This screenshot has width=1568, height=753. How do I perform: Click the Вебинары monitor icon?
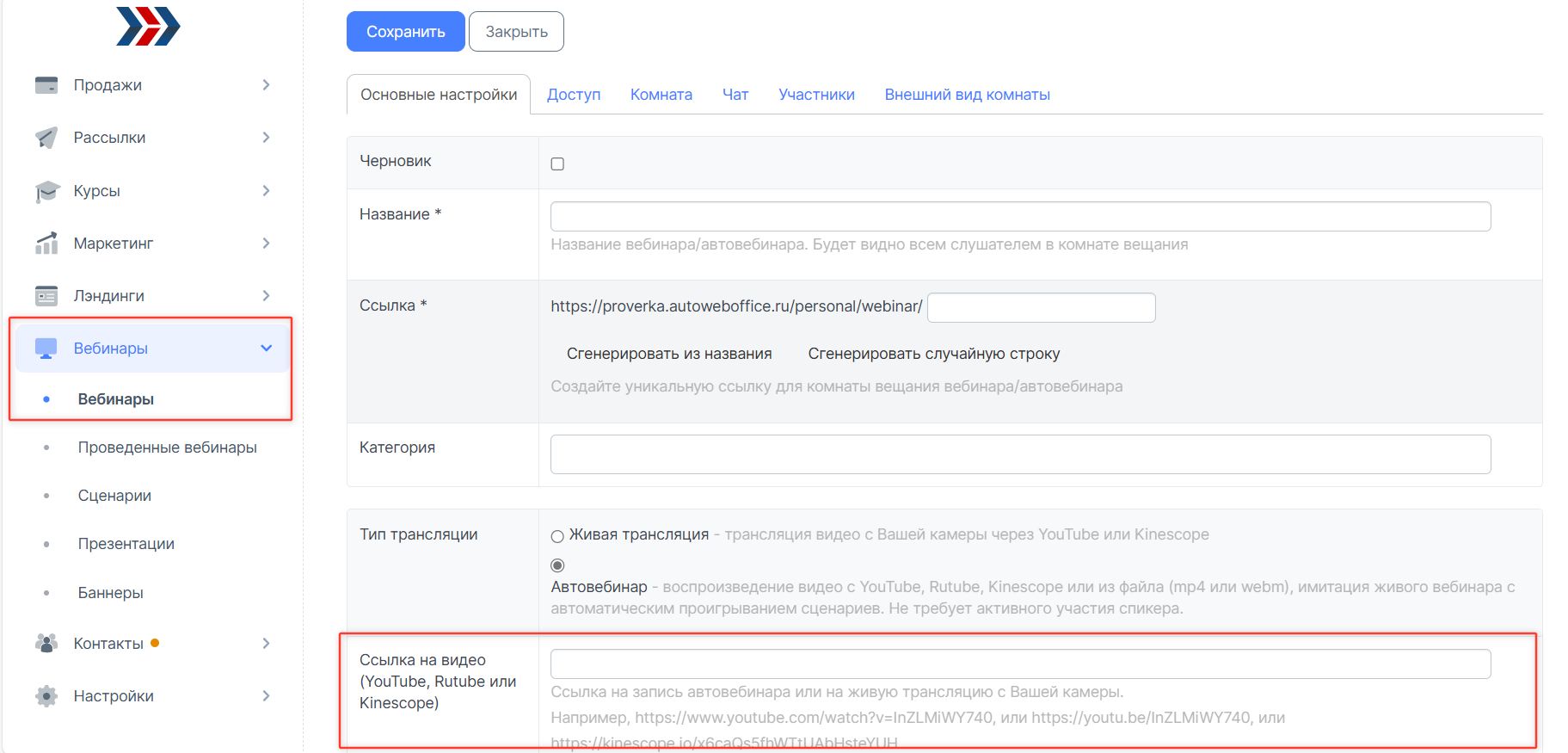46,349
